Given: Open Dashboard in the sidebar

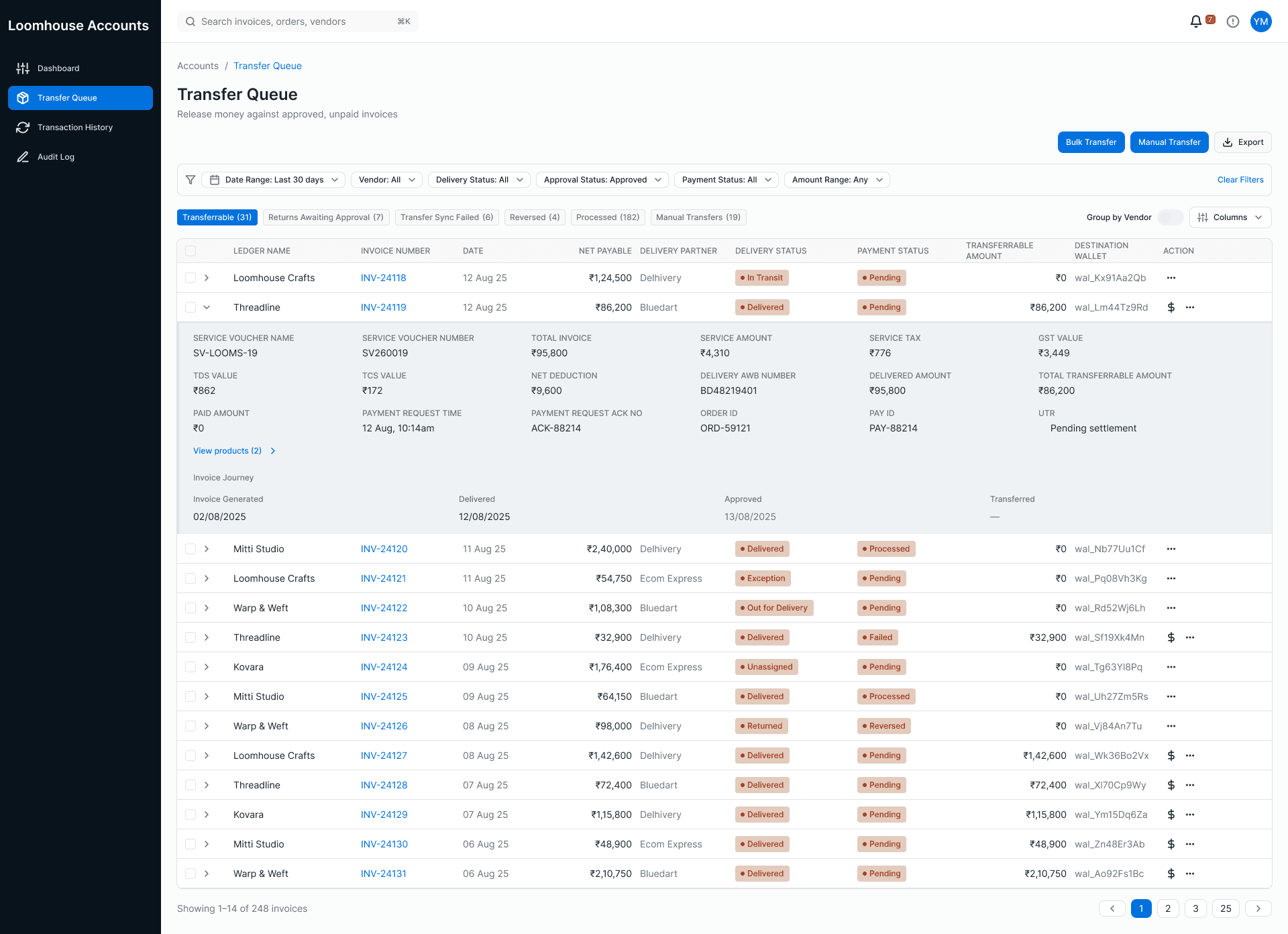Looking at the screenshot, I should pos(80,68).
